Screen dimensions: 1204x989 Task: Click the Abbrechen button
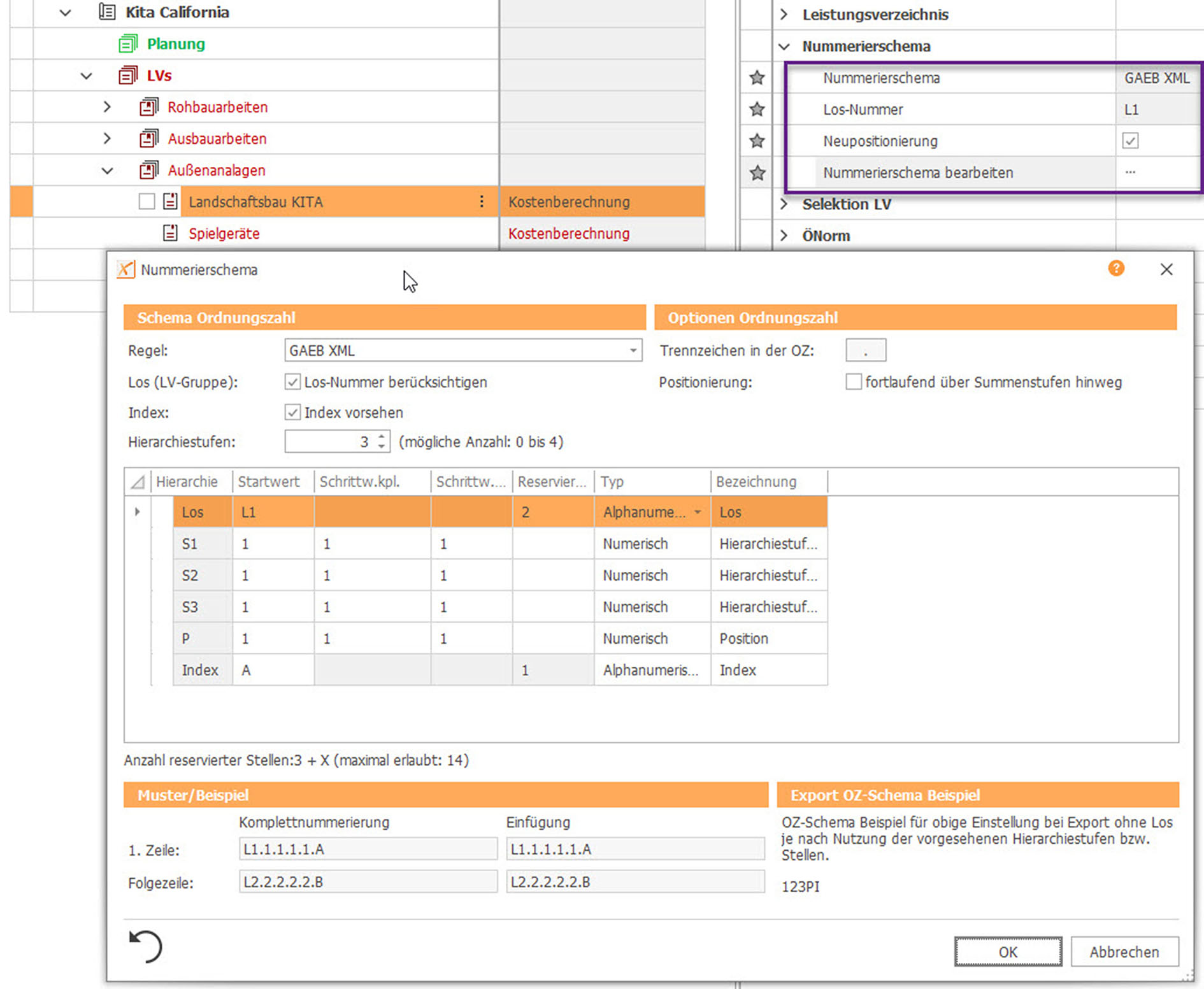[x=1124, y=951]
